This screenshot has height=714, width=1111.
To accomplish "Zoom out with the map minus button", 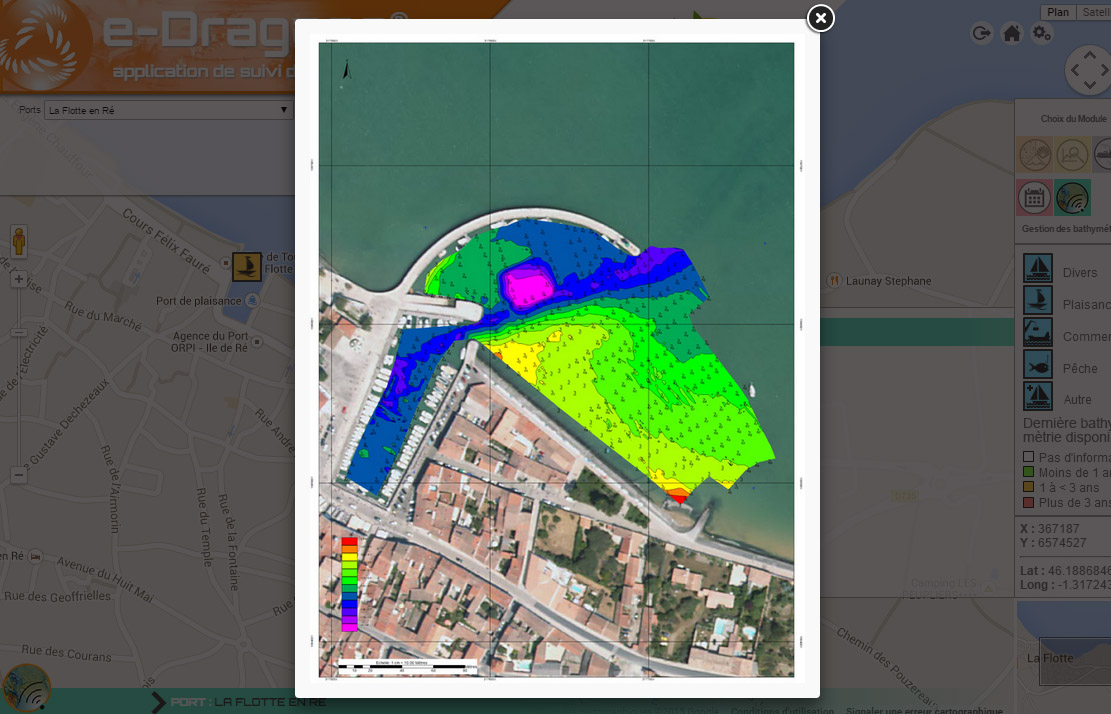I will click(18, 475).
